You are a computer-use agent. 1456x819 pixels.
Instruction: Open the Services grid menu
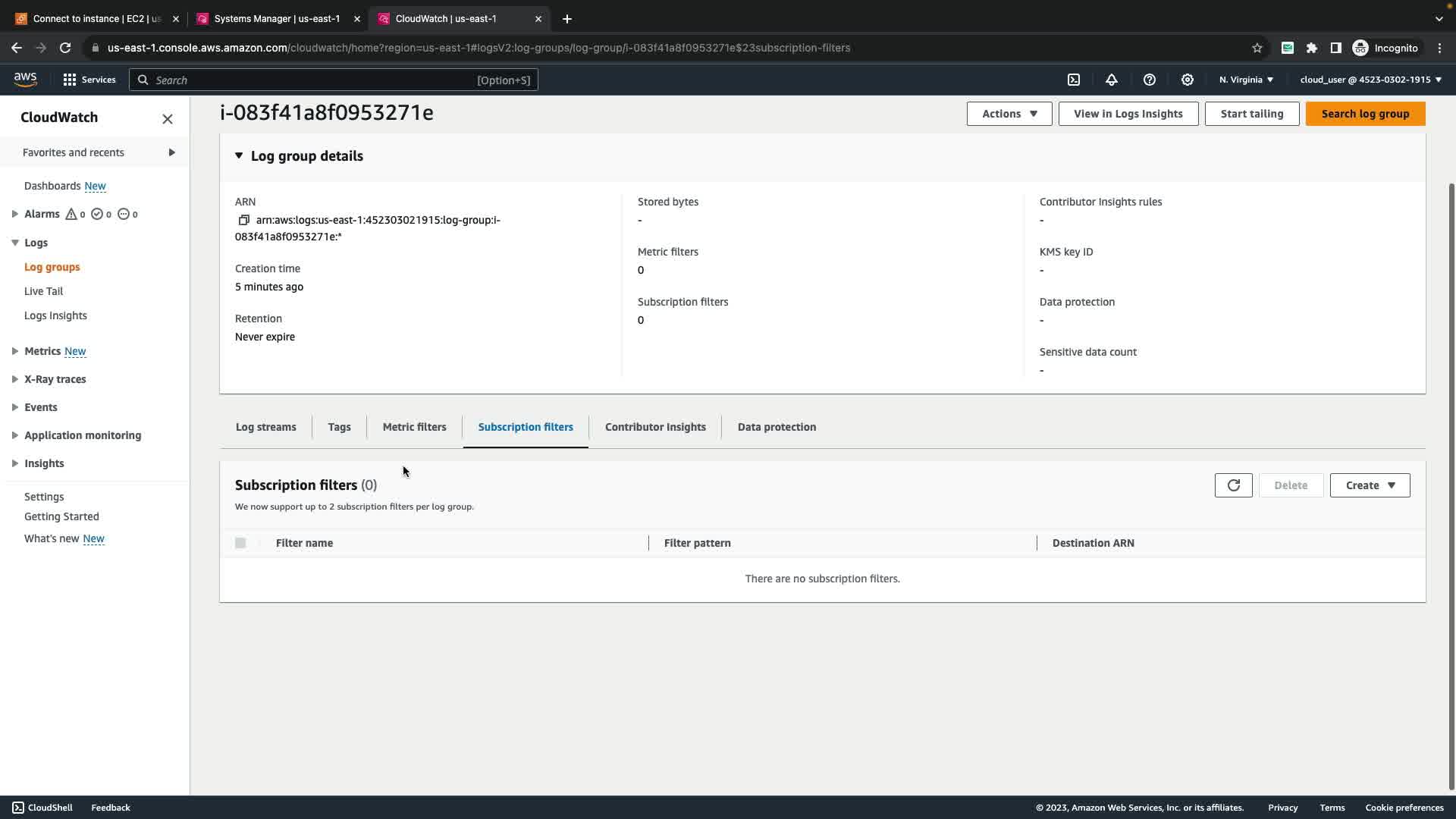click(x=89, y=80)
